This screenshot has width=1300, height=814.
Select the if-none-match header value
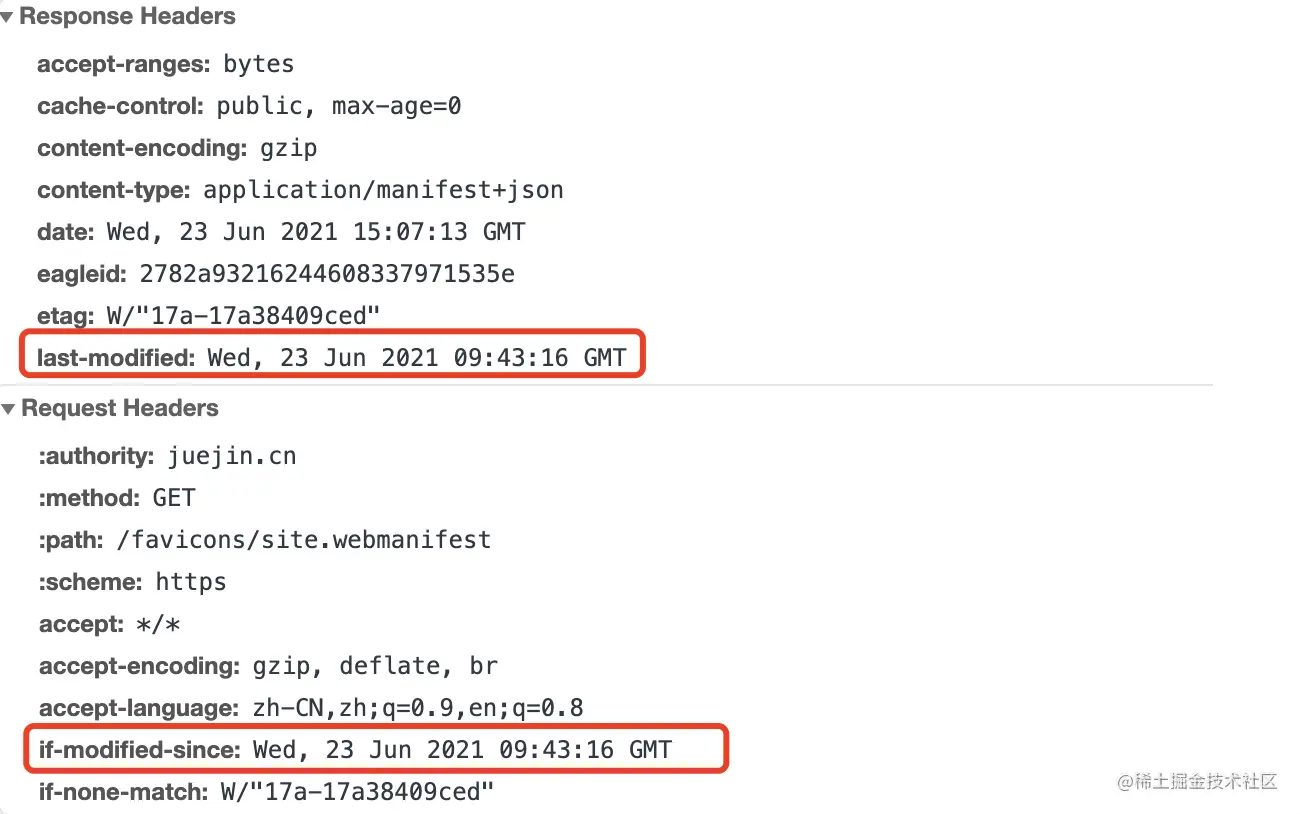click(x=357, y=793)
